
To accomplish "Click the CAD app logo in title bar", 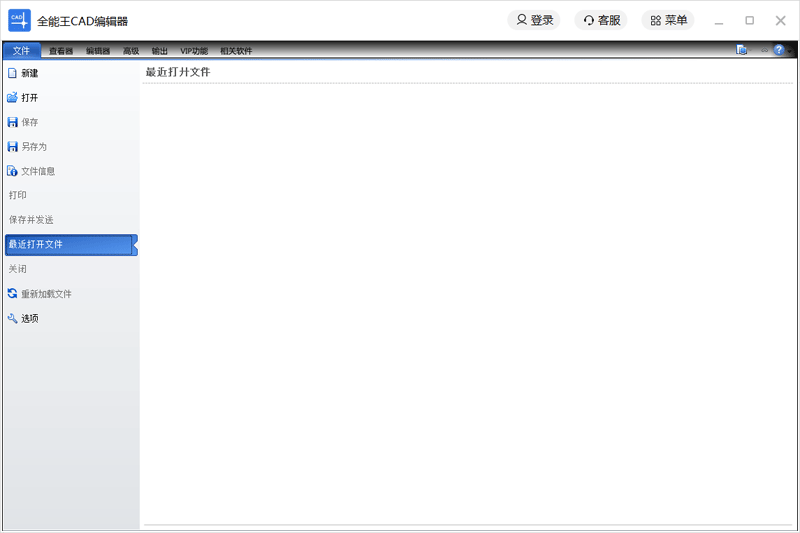I will (x=19, y=20).
